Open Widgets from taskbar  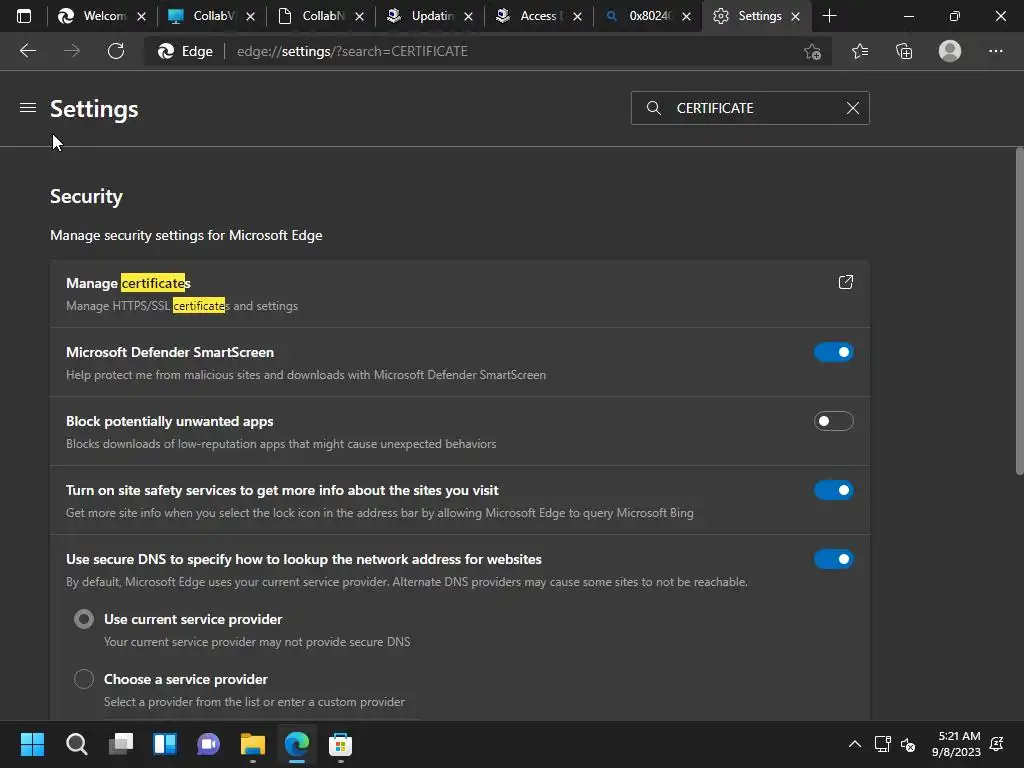[165, 744]
